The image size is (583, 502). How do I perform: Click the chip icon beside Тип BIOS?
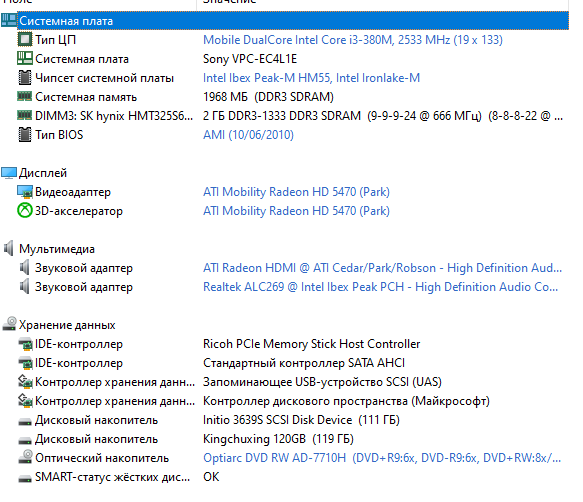click(x=25, y=134)
